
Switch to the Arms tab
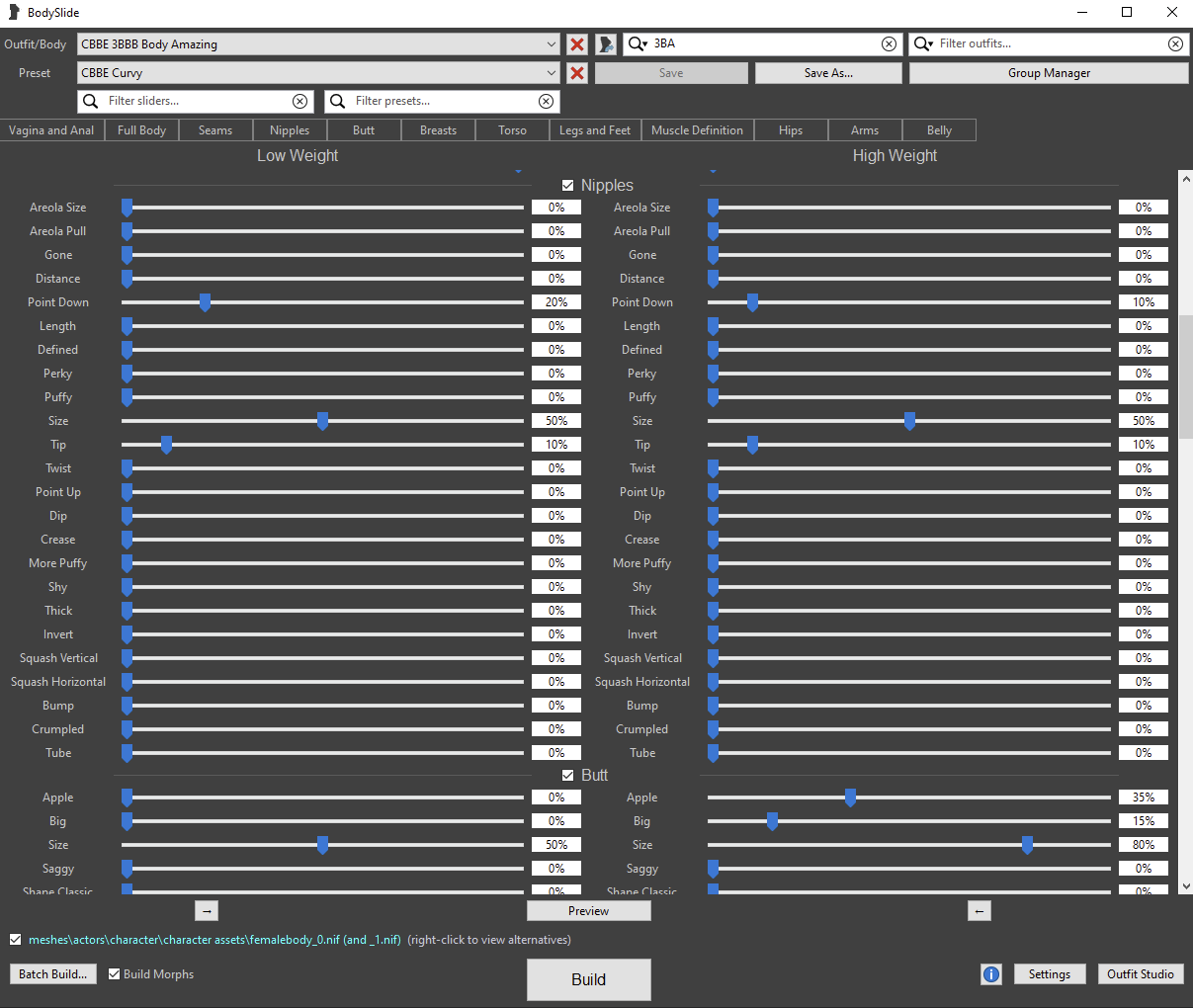tap(865, 130)
